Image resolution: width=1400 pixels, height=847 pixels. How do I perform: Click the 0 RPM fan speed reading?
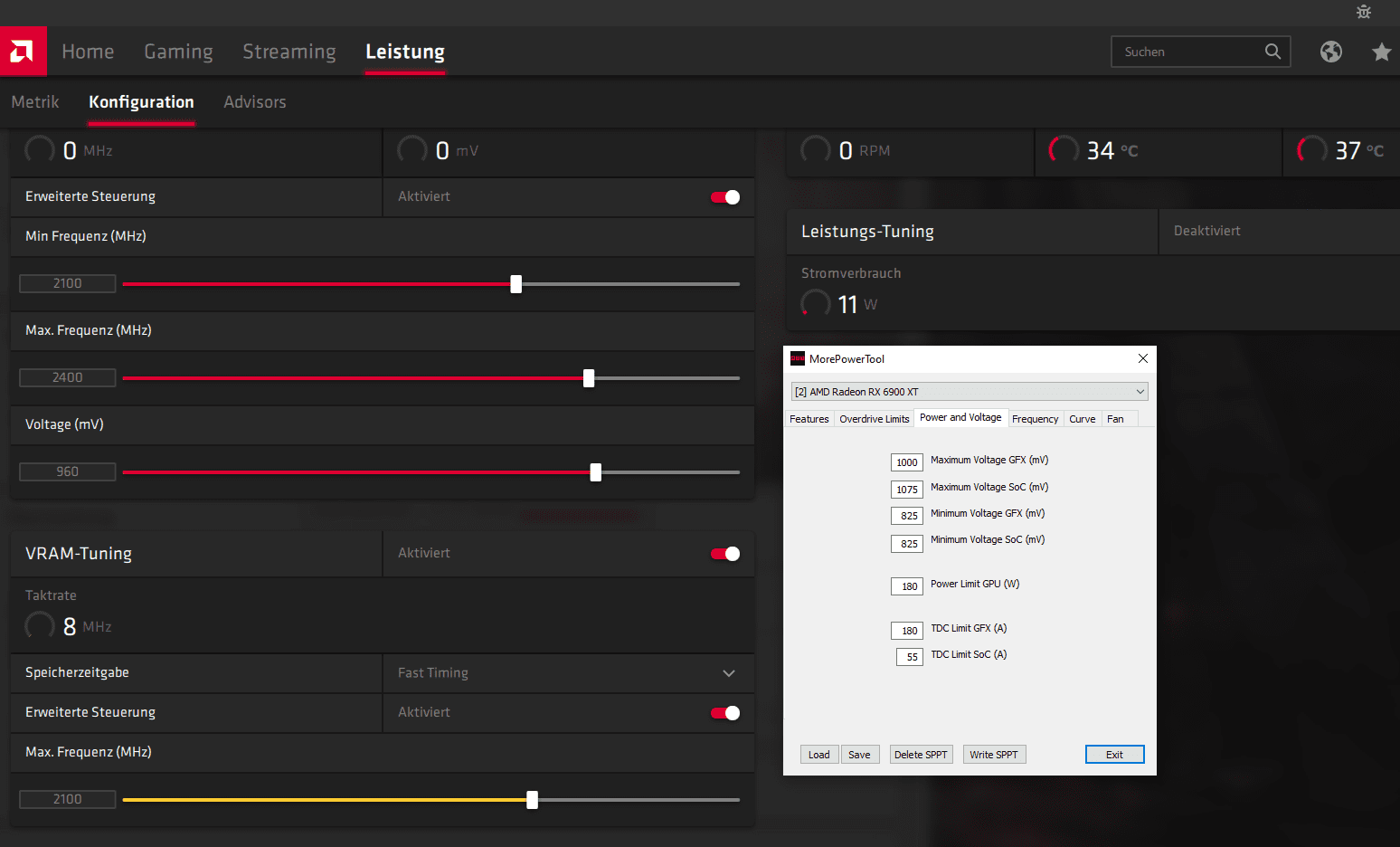click(846, 150)
